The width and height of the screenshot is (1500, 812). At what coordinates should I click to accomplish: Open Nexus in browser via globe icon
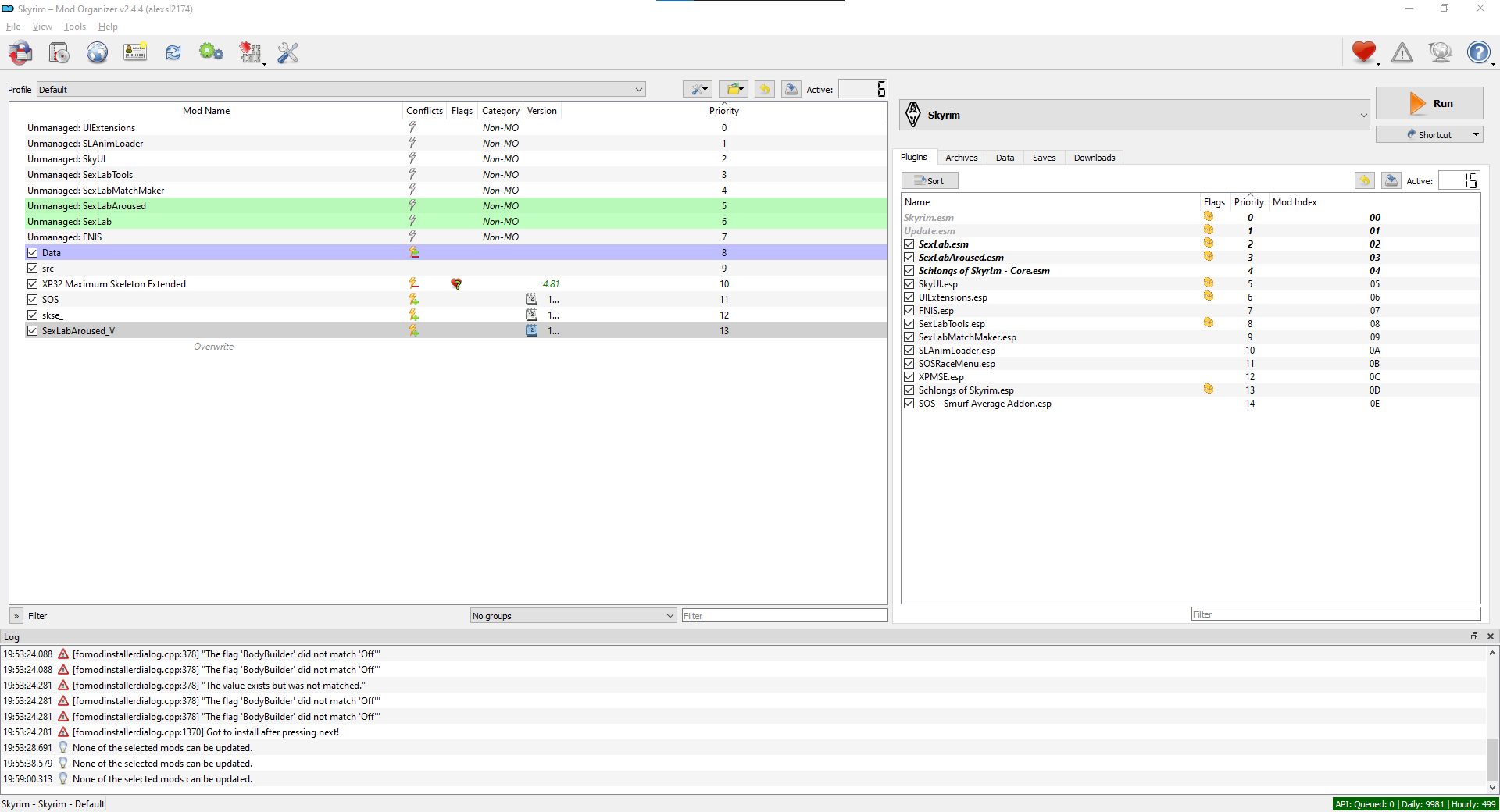[97, 52]
